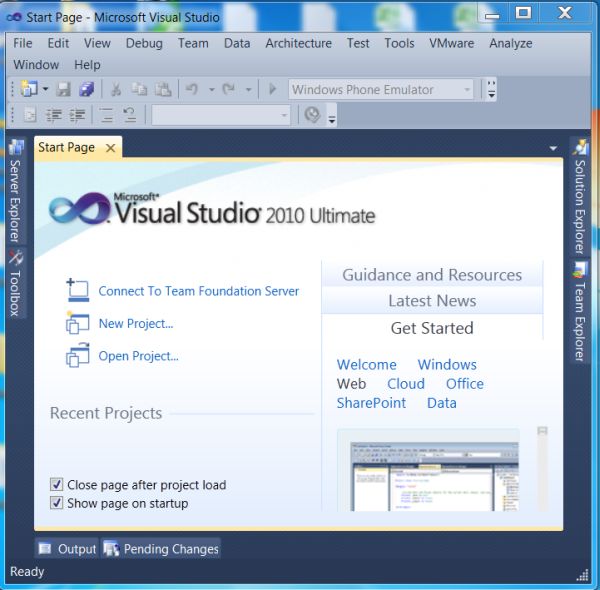Open the Tools menu
600x590 pixels.
pyautogui.click(x=399, y=43)
